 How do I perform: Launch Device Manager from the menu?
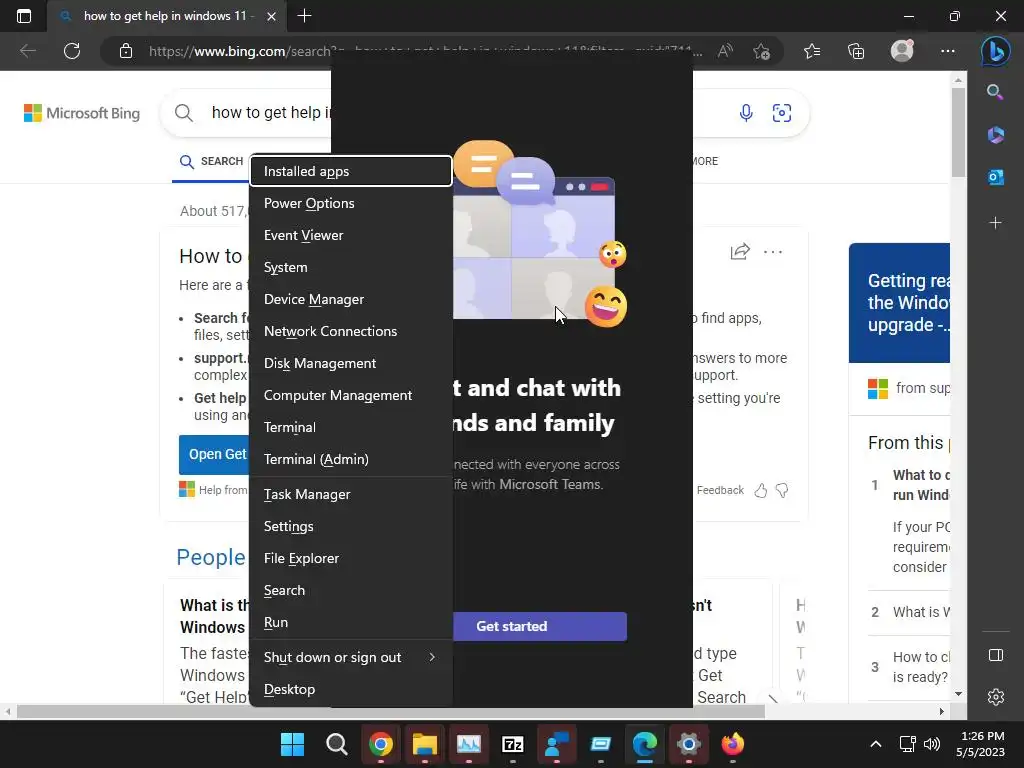point(351,299)
